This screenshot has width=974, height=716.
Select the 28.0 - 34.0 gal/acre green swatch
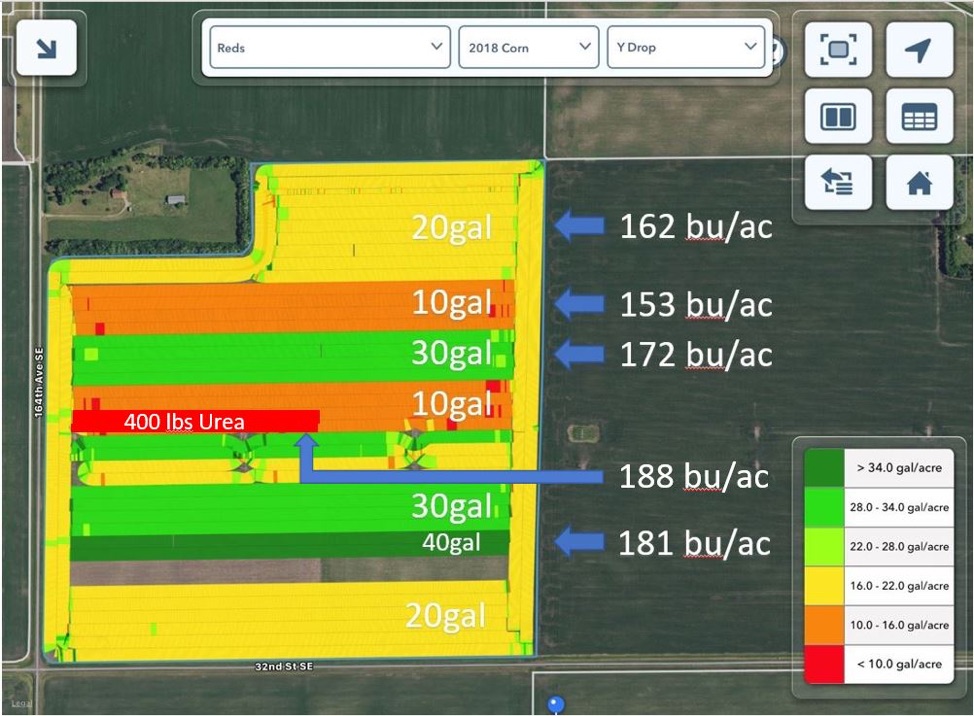[x=824, y=507]
